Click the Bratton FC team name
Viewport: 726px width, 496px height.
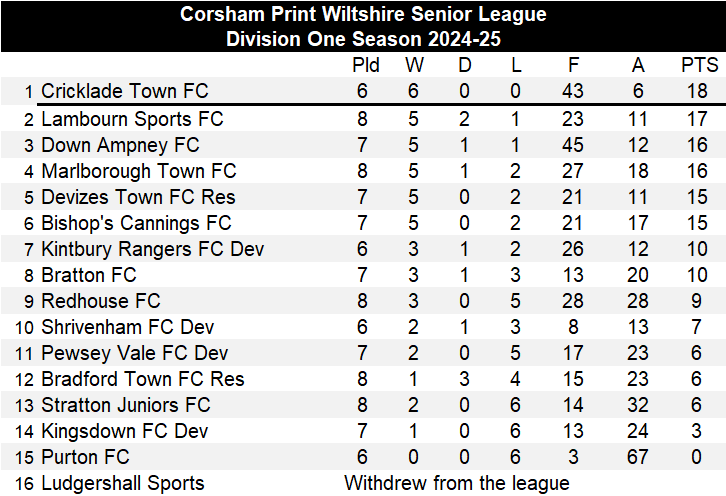[88, 275]
